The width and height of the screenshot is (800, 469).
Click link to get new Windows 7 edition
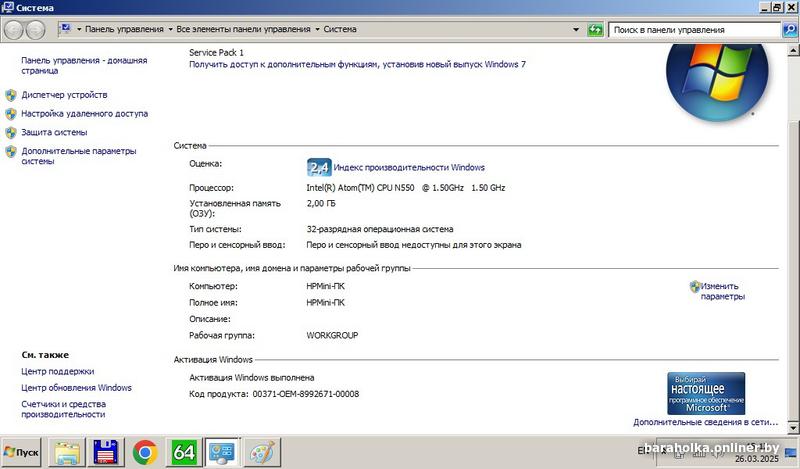[x=357, y=64]
